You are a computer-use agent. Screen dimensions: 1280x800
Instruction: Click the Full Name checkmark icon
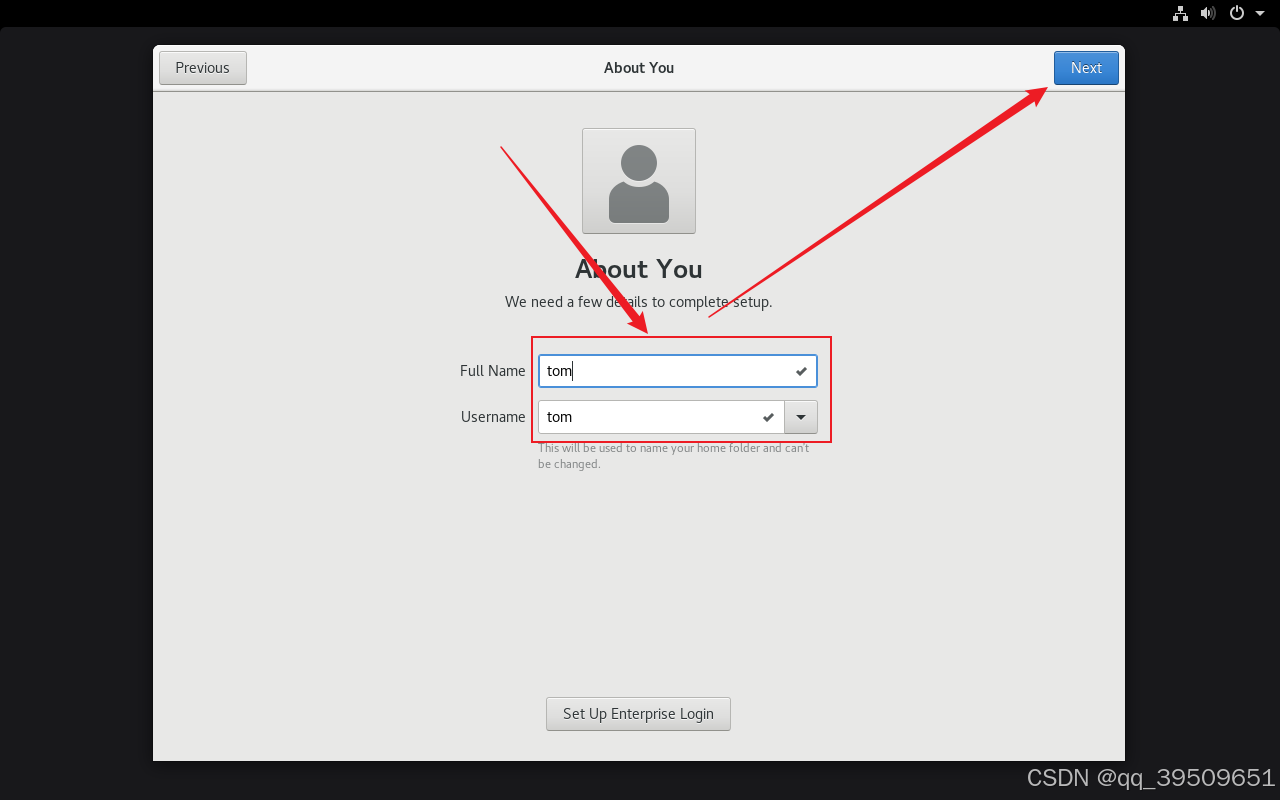(801, 371)
